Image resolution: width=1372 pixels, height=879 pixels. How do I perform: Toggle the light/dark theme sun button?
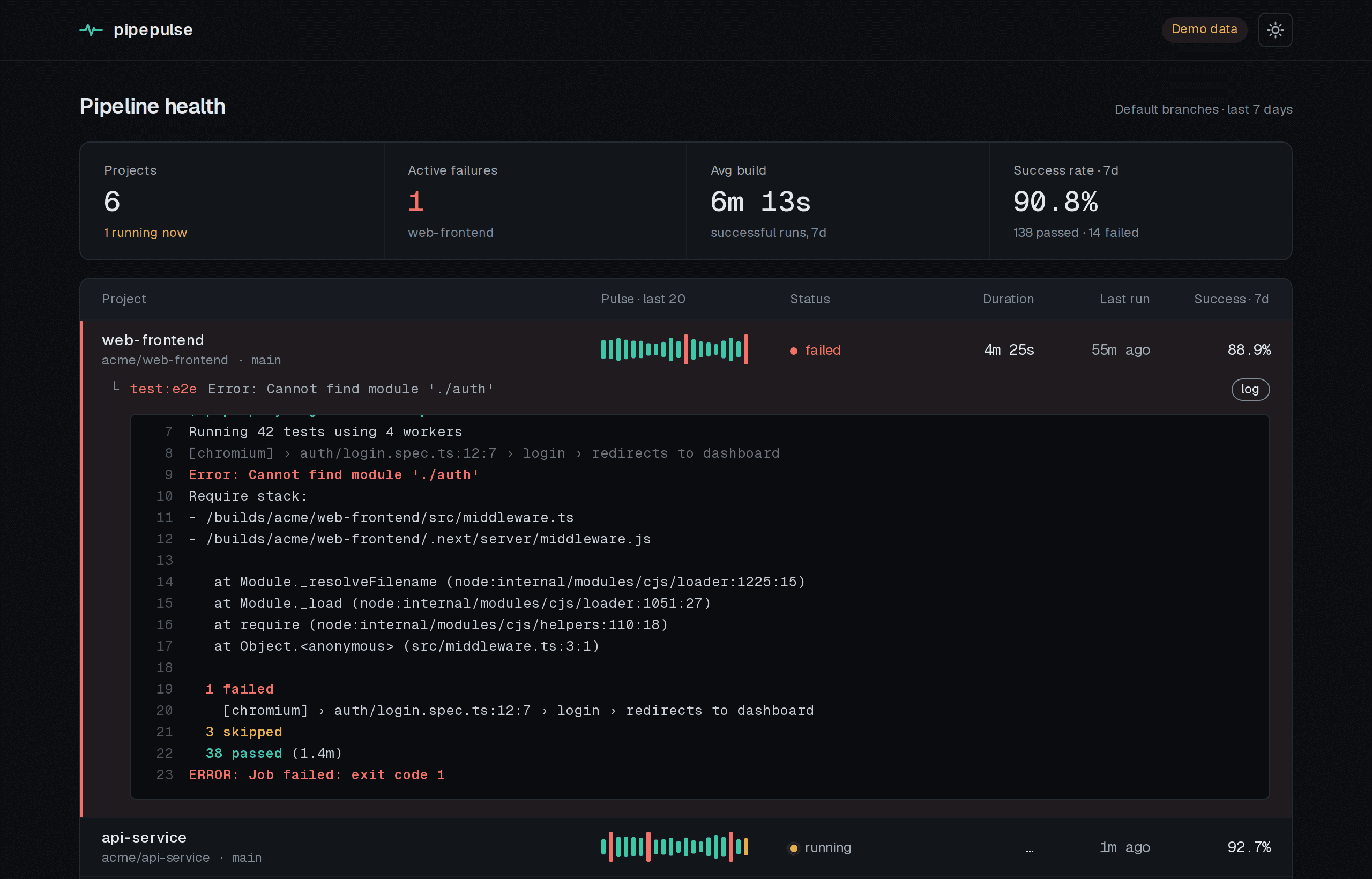tap(1275, 29)
